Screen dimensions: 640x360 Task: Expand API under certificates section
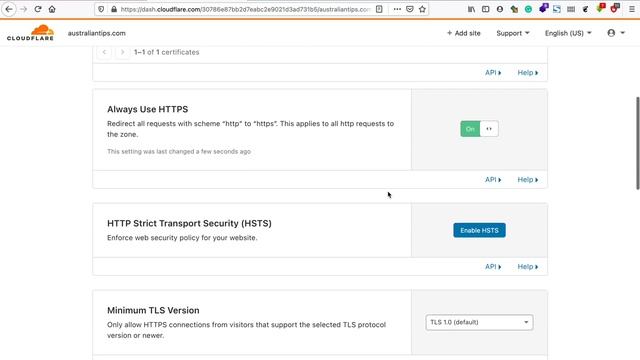(493, 73)
